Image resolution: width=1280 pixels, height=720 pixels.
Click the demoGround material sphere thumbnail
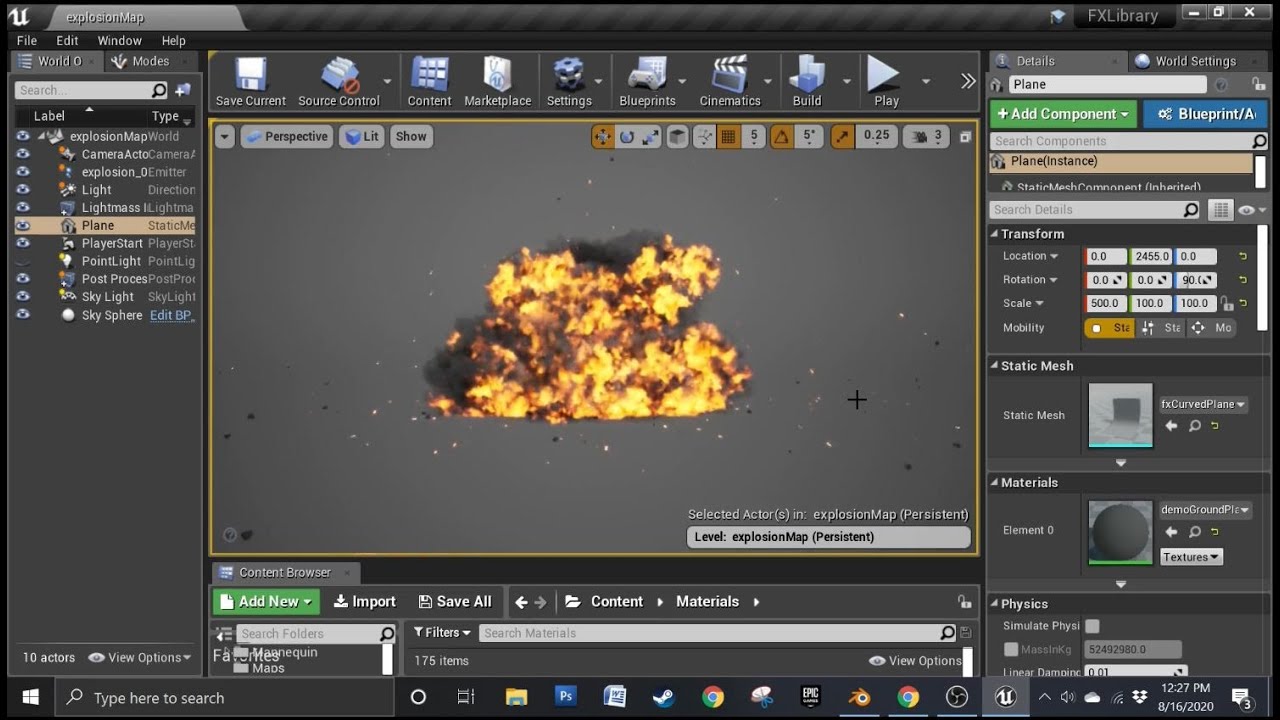(1120, 531)
